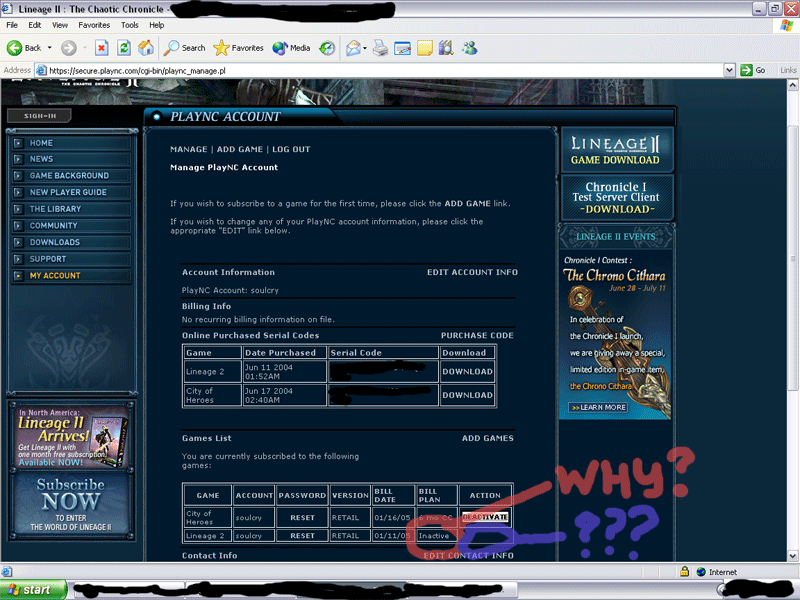Open Chronicle I Test Server Client download
Image resolution: width=800 pixels, height=600 pixels.
pyautogui.click(x=617, y=198)
